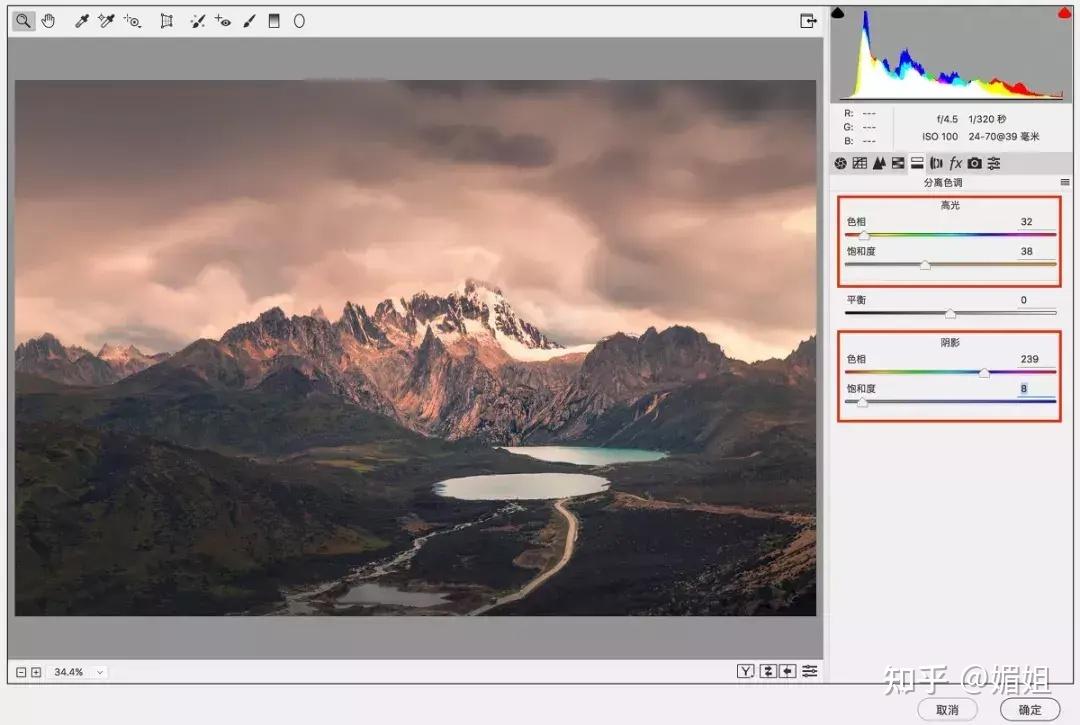Open the Lens Corrections panel tab
The width and height of the screenshot is (1080, 725).
pyautogui.click(x=936, y=163)
